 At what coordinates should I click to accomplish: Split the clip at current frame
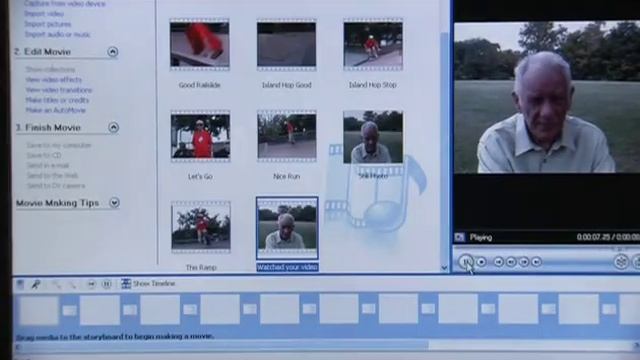pyautogui.click(x=621, y=262)
